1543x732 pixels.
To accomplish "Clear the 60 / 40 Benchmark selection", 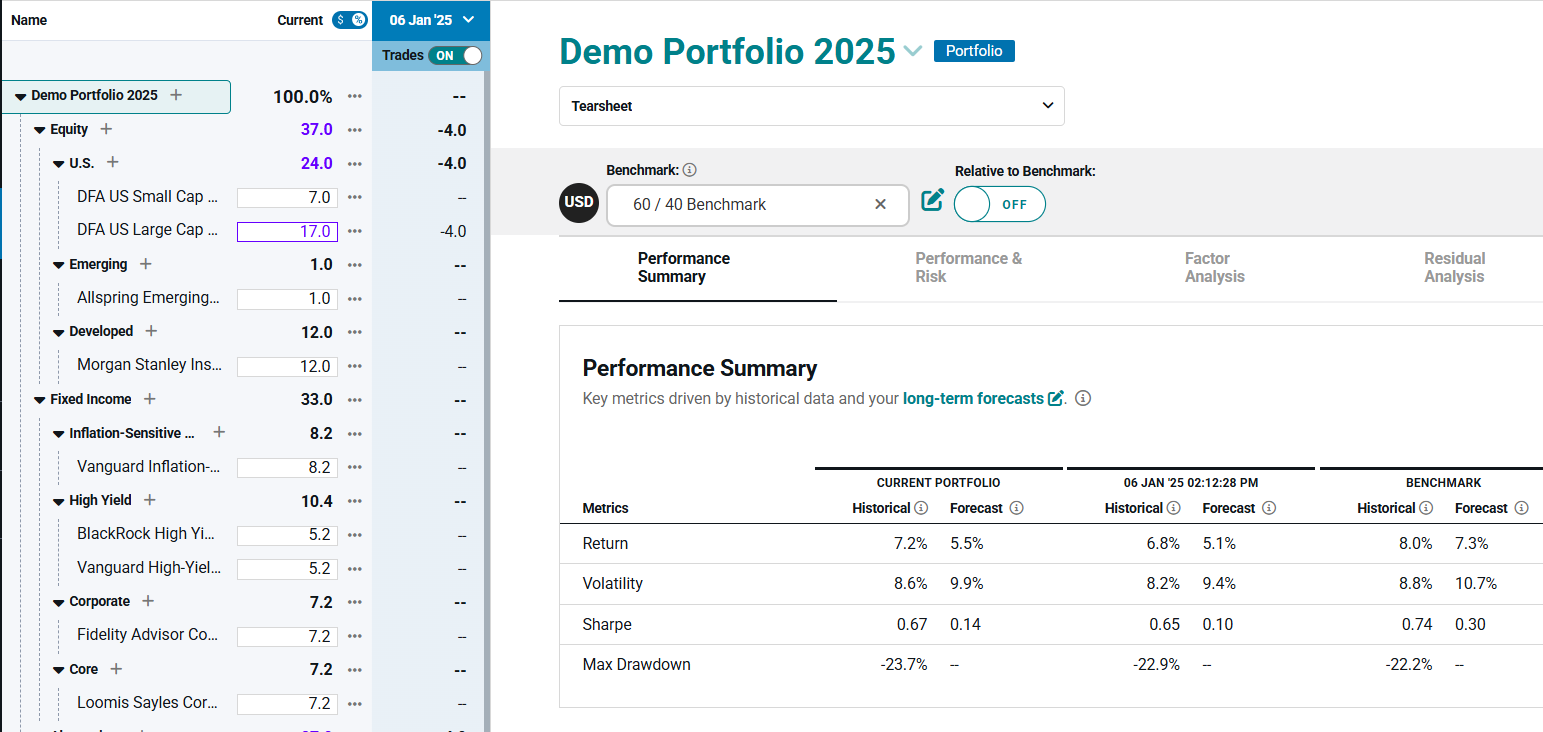I will coord(880,204).
